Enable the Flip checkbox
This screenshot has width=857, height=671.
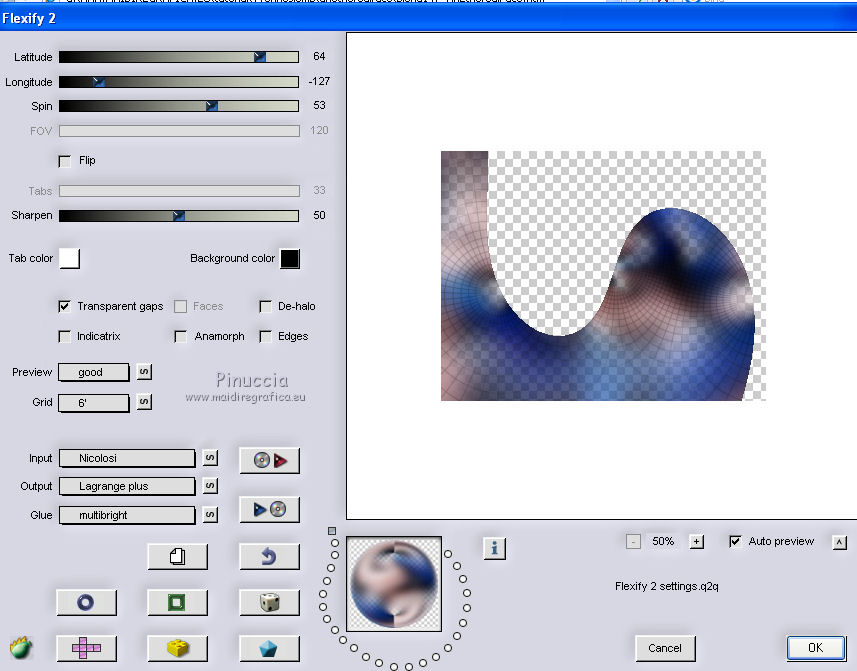[x=64, y=161]
